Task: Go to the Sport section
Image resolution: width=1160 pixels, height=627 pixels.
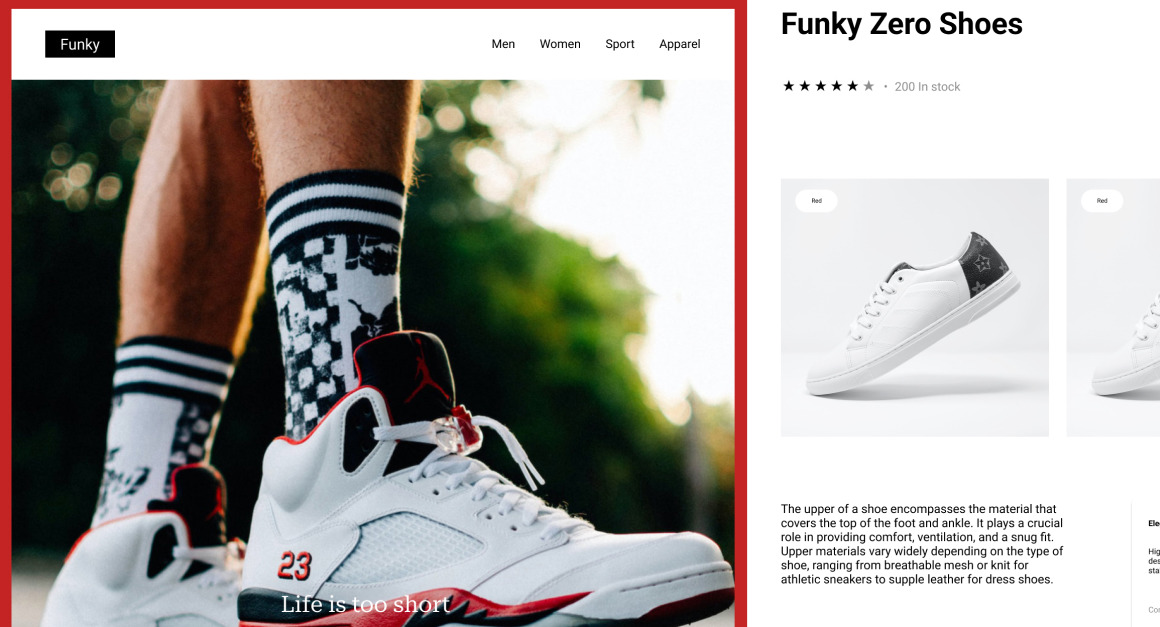Action: point(620,44)
